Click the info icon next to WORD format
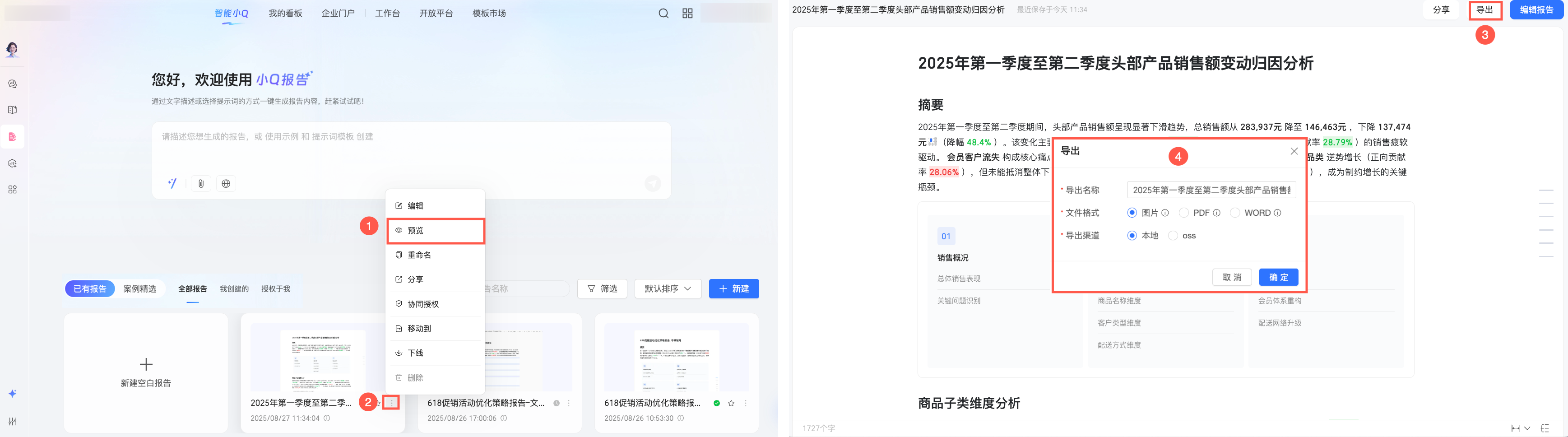 [x=1278, y=213]
